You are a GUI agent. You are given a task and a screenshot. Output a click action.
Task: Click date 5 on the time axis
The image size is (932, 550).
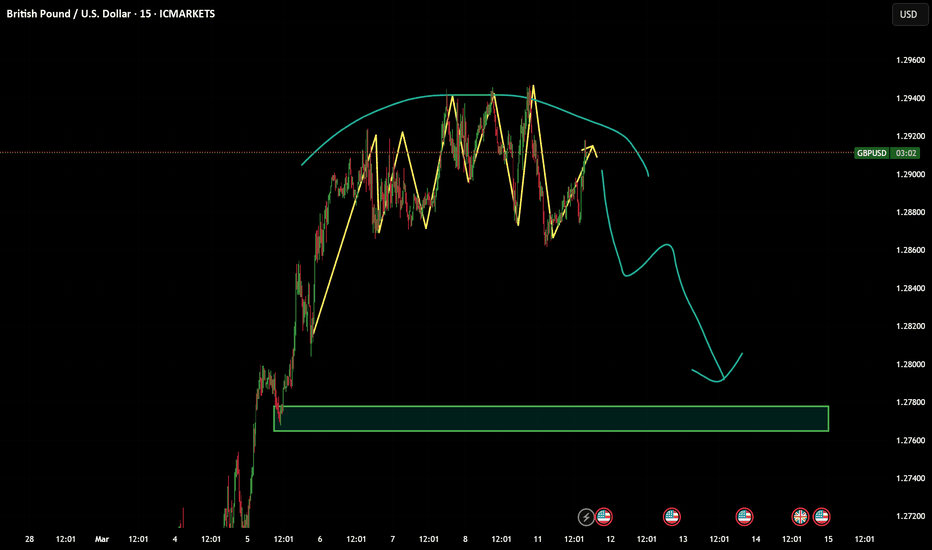point(247,539)
